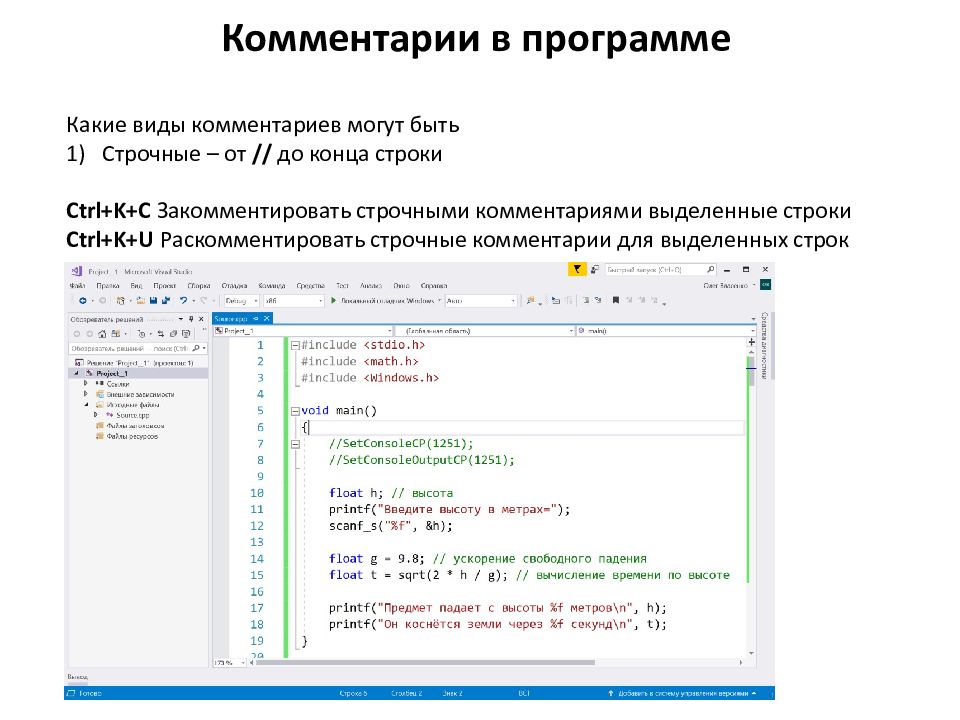This screenshot has width=960, height=720.
Task: Toggle the bookmark icon in toolbar
Action: 616,300
